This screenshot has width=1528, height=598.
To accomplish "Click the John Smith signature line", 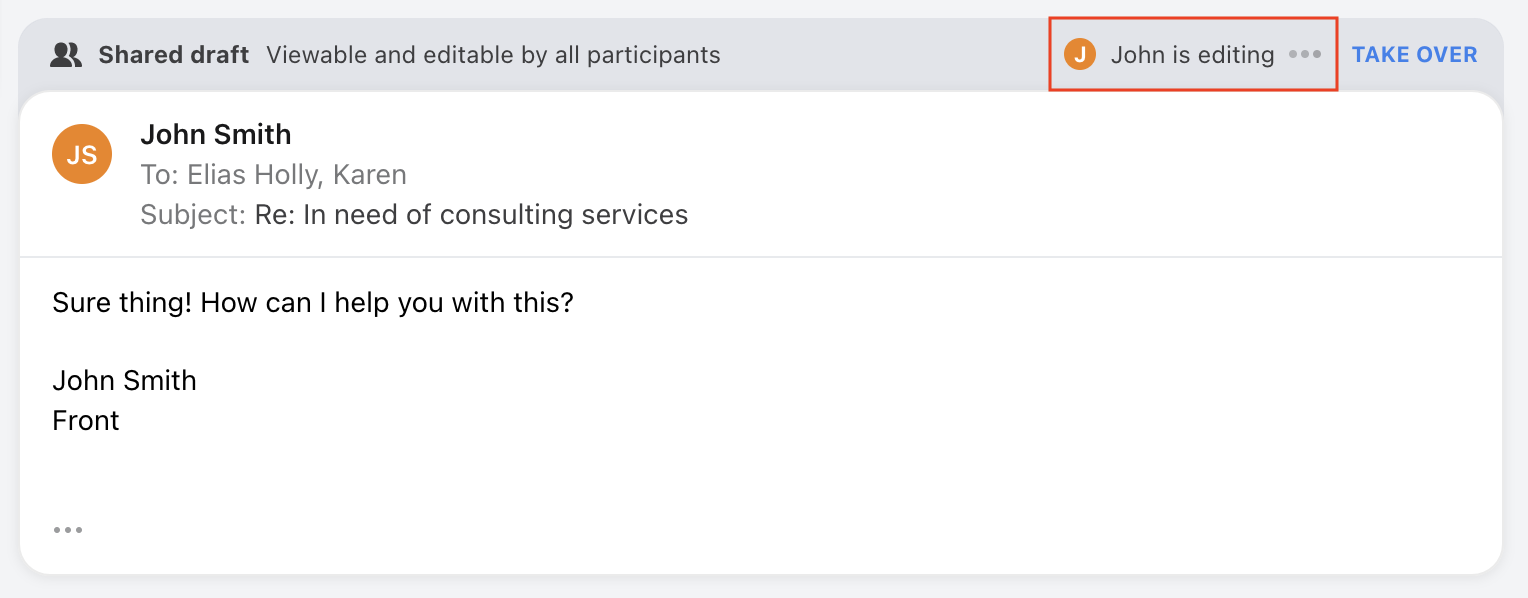I will pos(124,381).
